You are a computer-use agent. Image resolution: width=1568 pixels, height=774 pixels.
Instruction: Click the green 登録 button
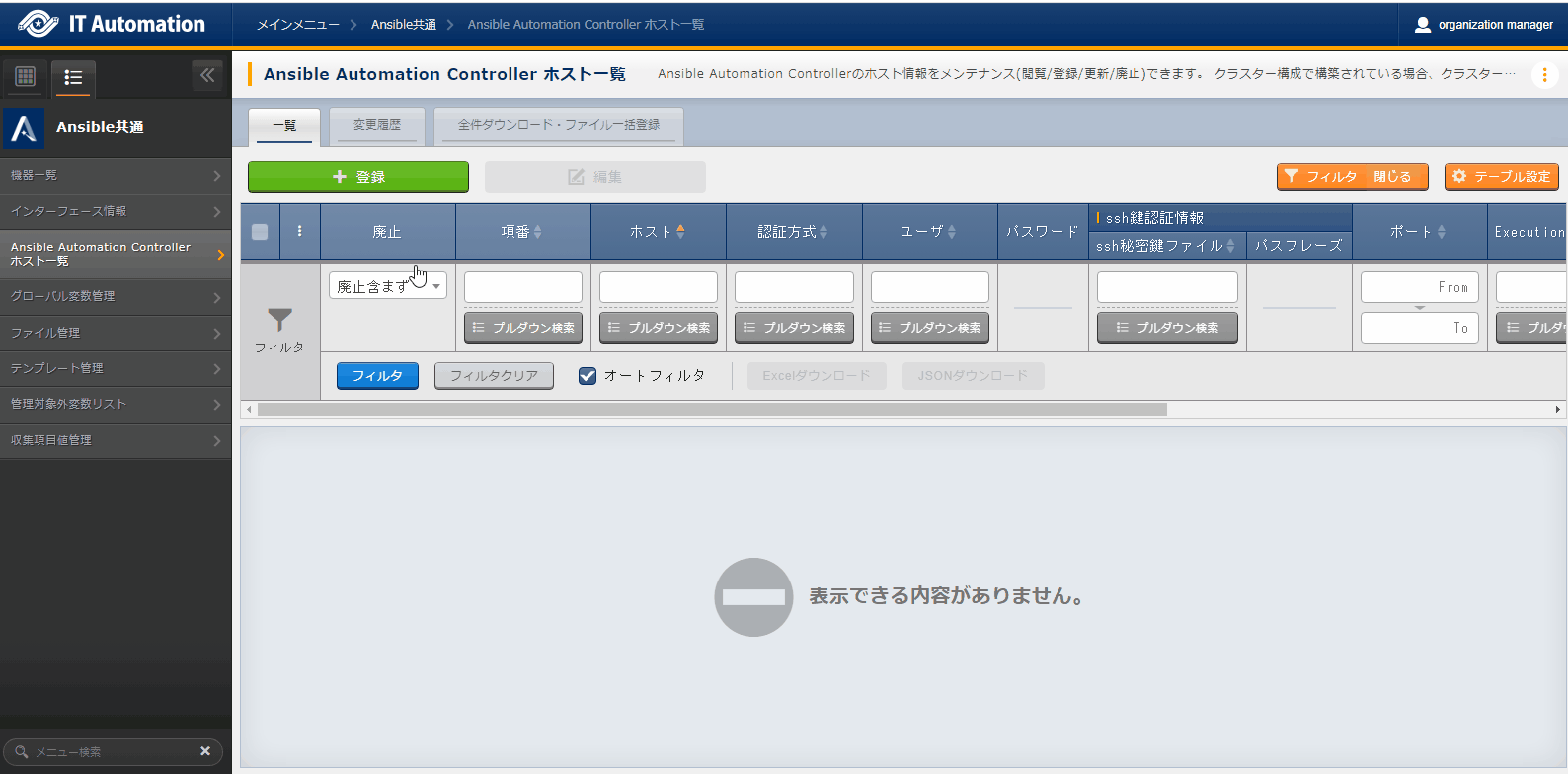(357, 177)
